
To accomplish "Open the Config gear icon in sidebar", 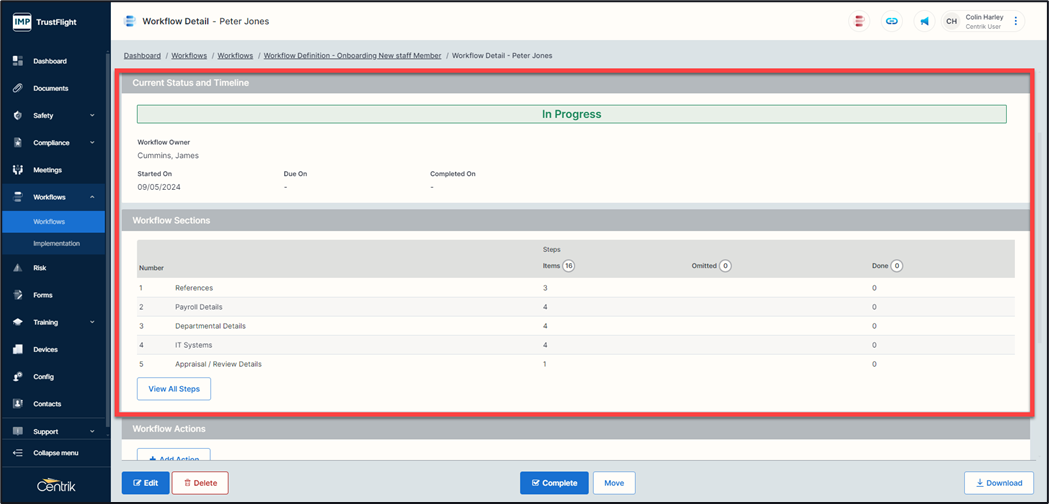I will point(18,377).
